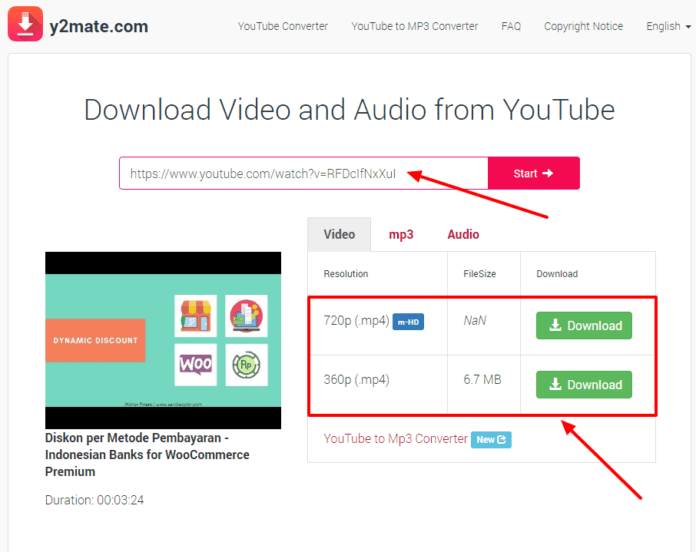Switch to the mp3 tab
Viewport: 696px width, 552px height.
401,234
